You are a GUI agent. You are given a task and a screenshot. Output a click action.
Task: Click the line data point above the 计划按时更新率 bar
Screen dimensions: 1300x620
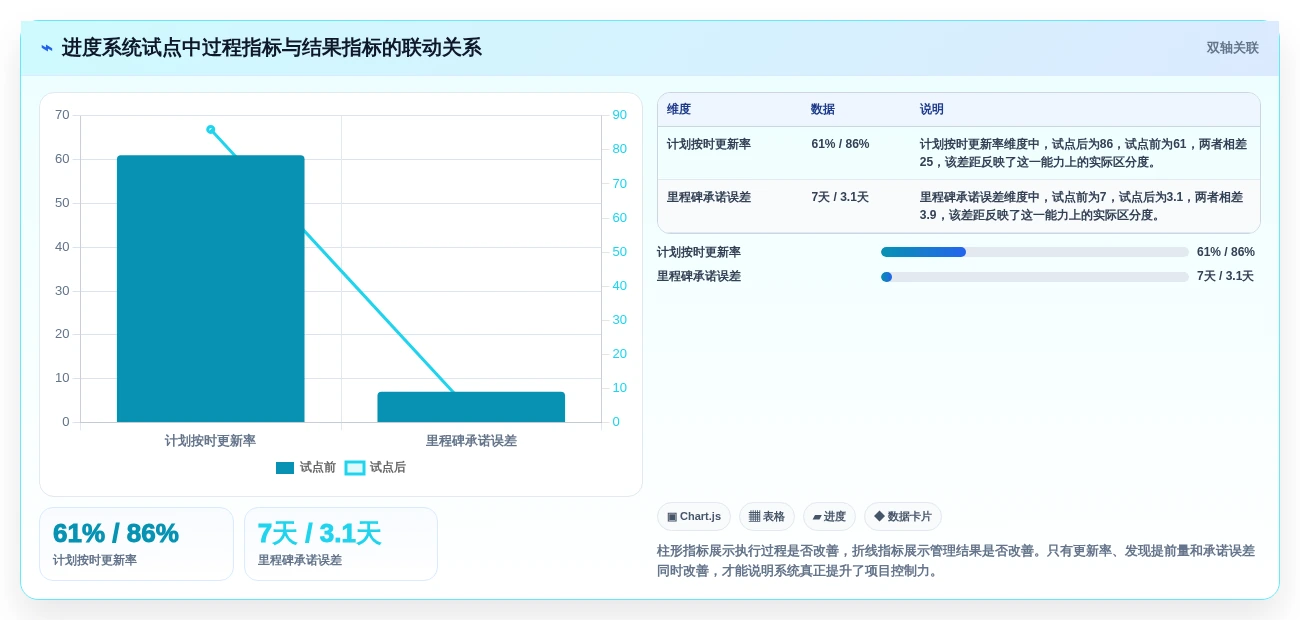point(210,129)
